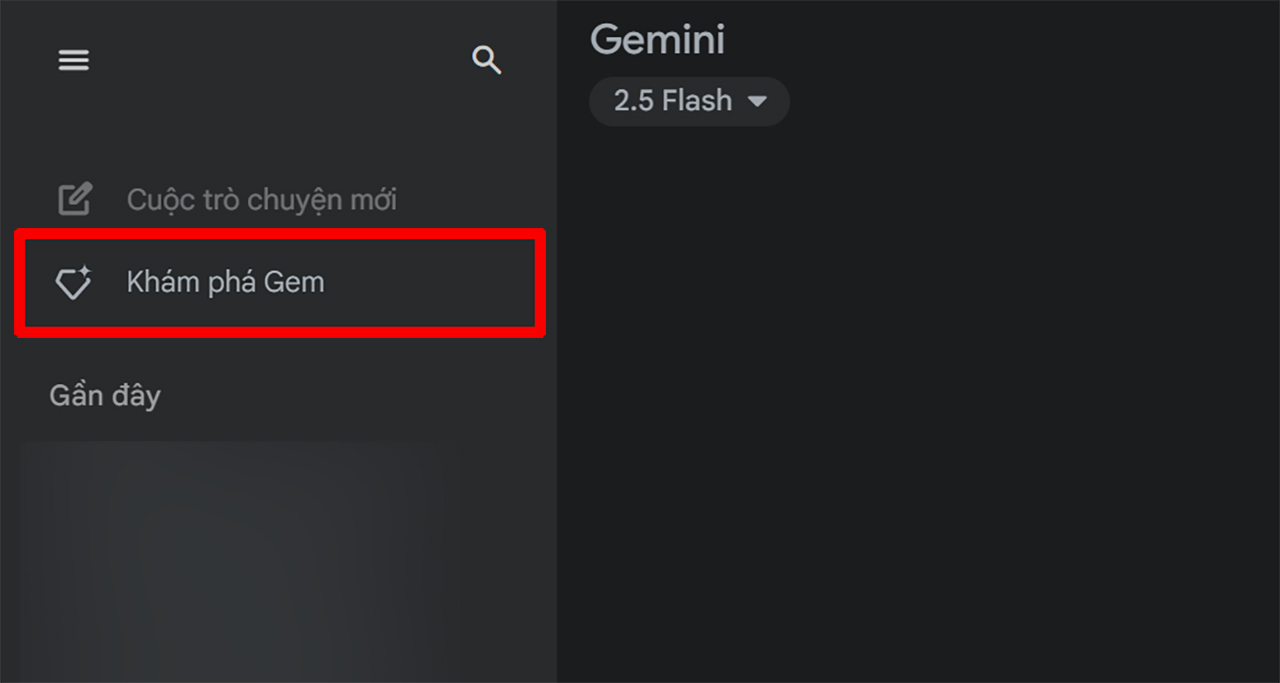Select the "Cuộc trò chuyện mới" item
The image size is (1280, 683).
[261, 200]
